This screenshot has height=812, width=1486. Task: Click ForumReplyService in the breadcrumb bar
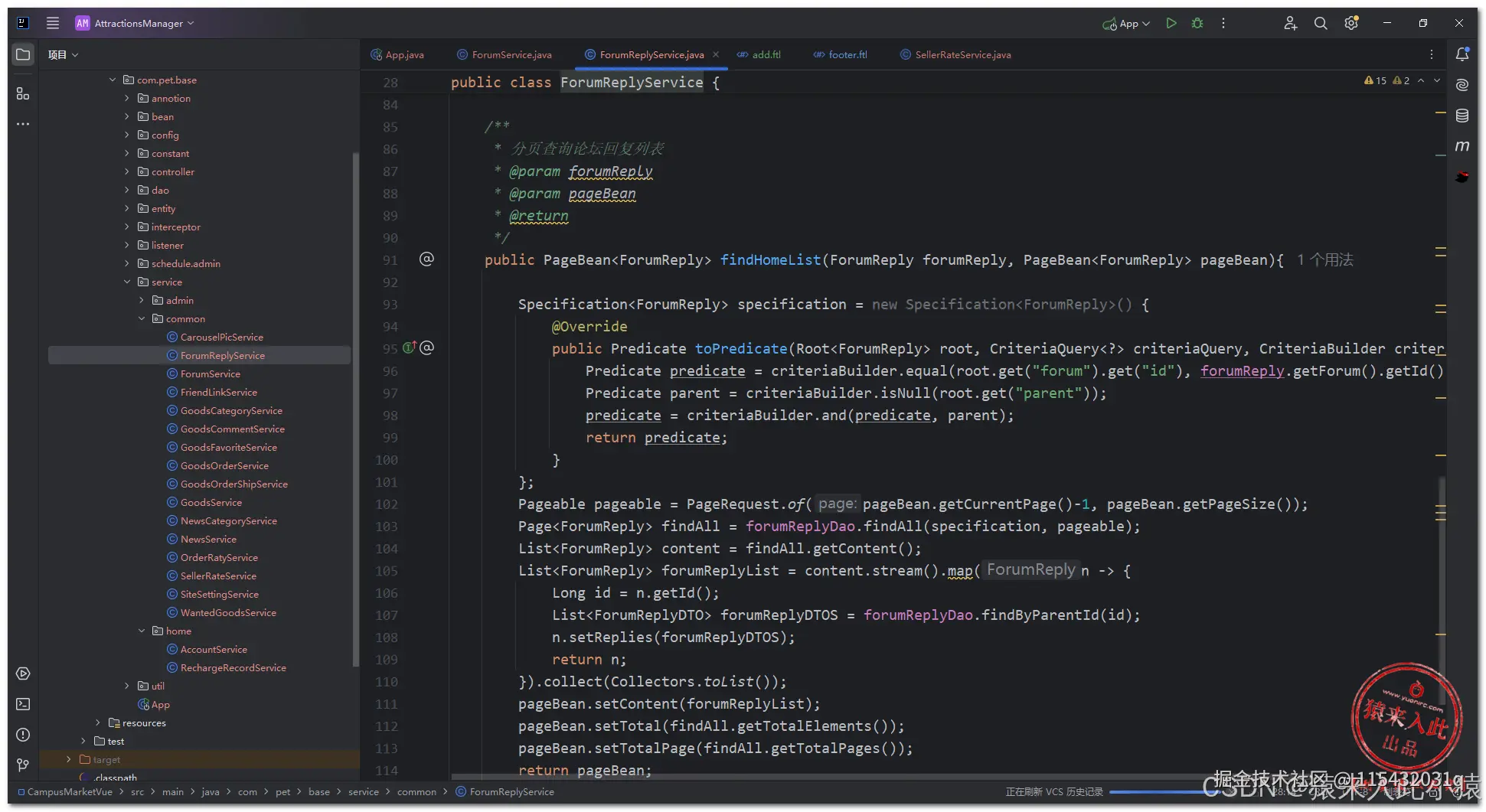pos(512,792)
